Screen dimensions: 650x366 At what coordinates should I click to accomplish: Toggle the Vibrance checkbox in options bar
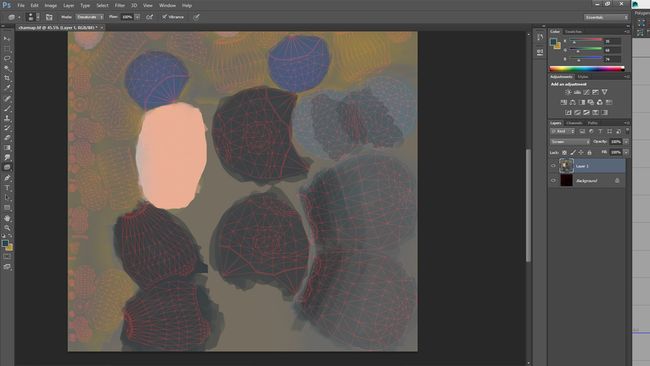[165, 17]
